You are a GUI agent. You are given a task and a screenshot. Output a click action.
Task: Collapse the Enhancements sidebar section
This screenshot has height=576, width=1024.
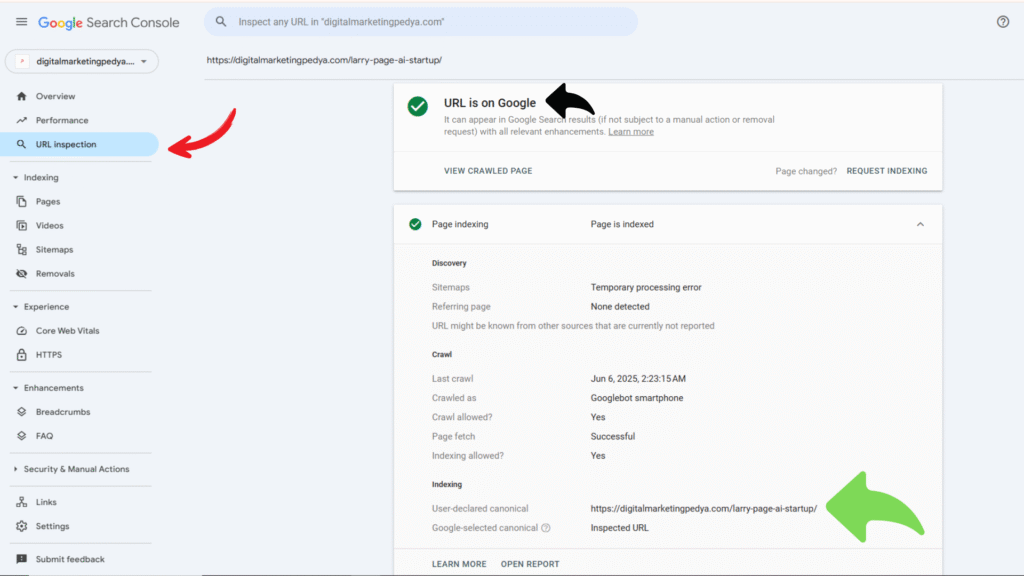pos(16,387)
